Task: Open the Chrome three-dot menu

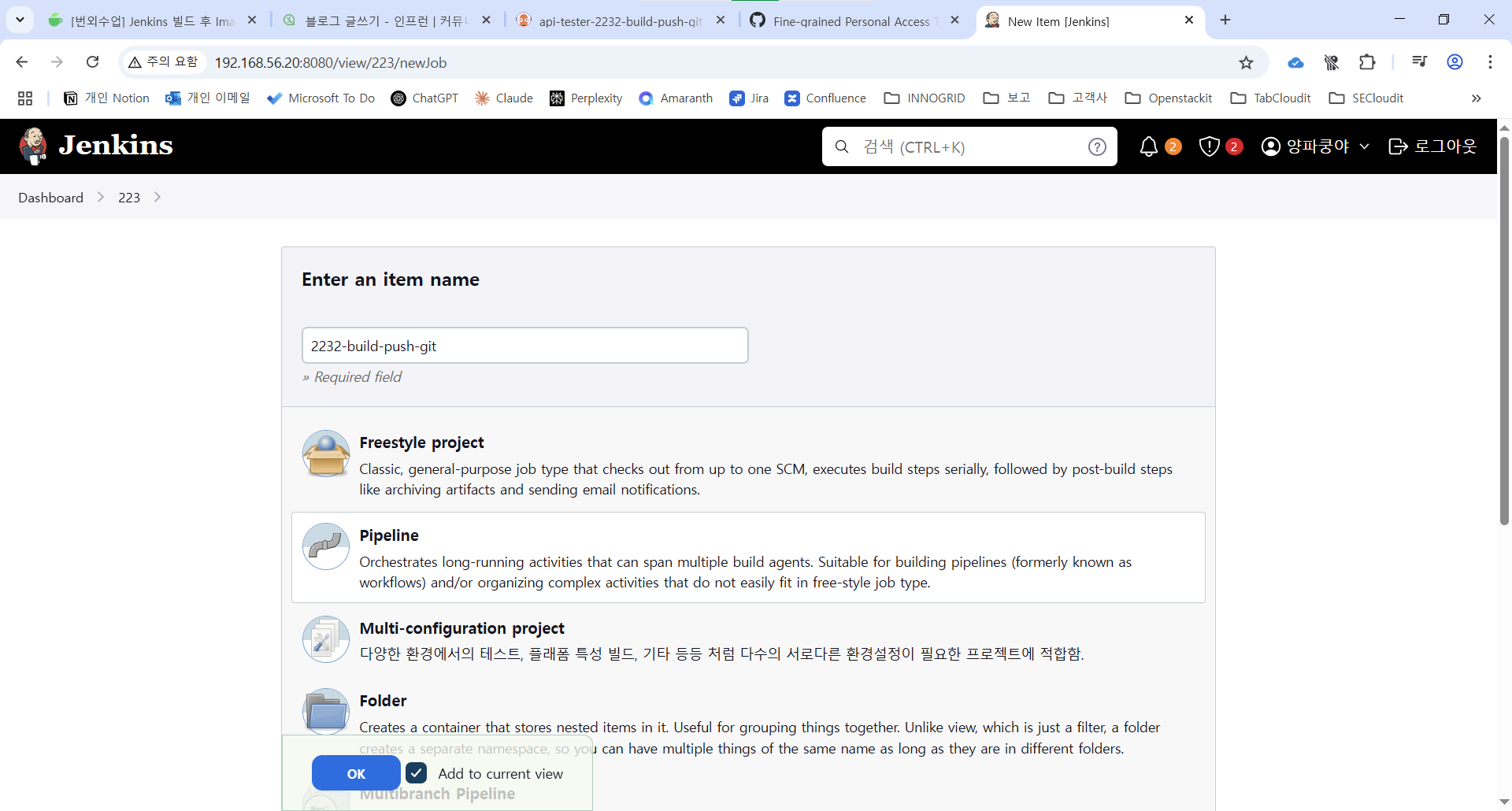Action: pyautogui.click(x=1490, y=62)
